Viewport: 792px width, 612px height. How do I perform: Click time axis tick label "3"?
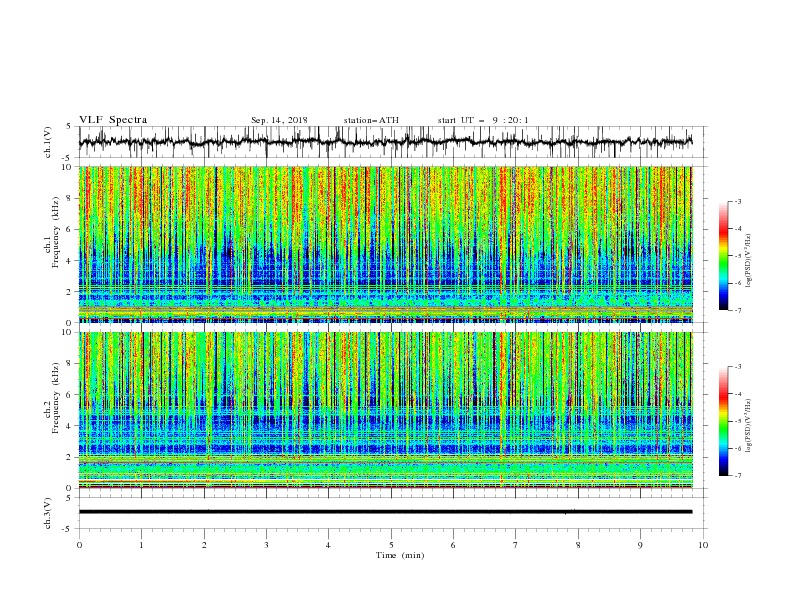[266, 545]
